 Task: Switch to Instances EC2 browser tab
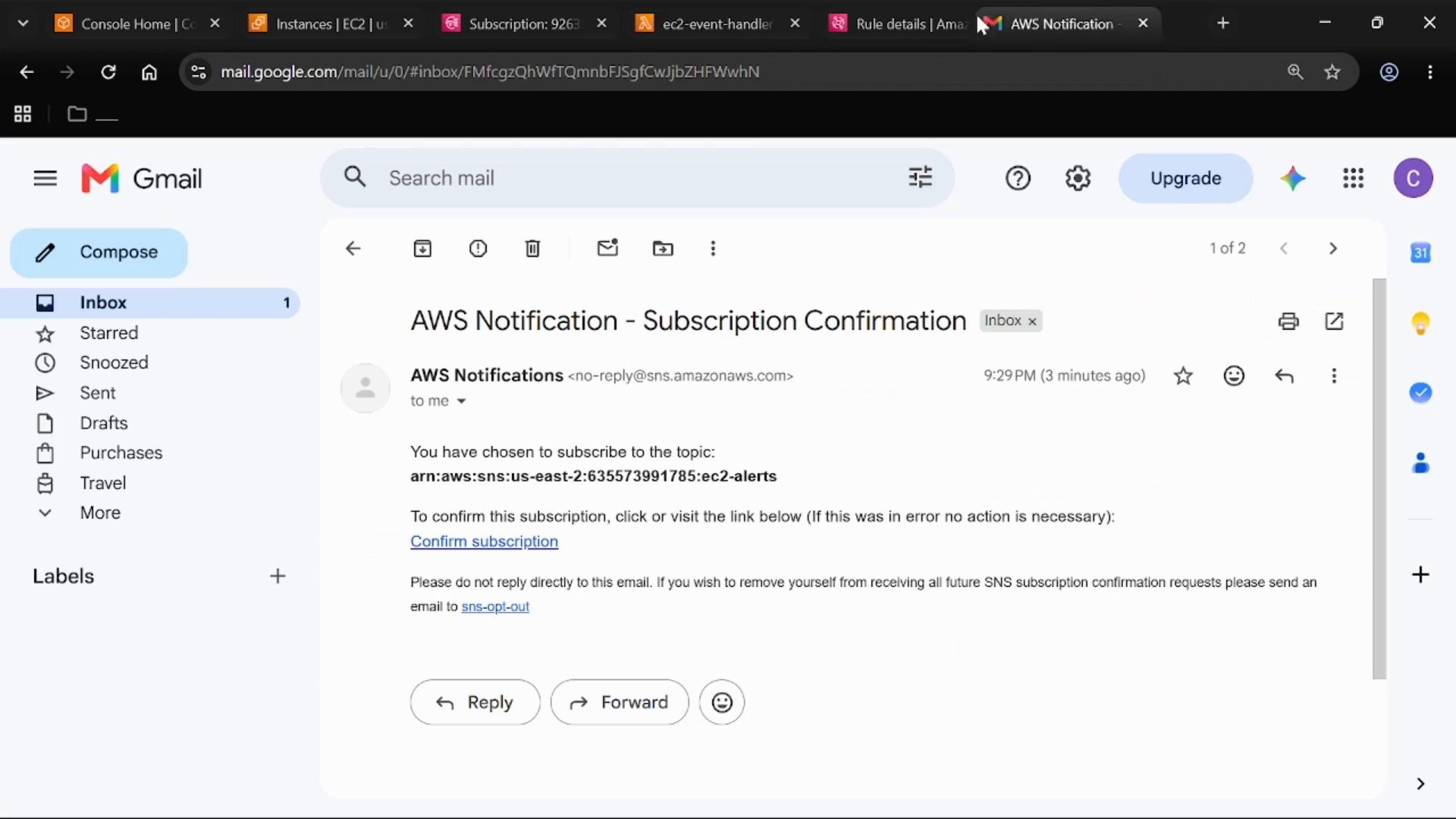331,24
